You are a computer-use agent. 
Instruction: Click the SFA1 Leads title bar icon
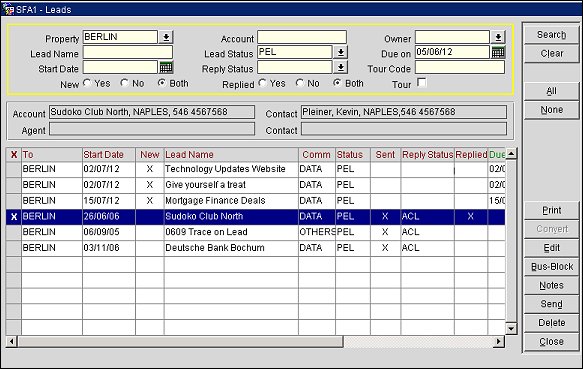[7, 9]
